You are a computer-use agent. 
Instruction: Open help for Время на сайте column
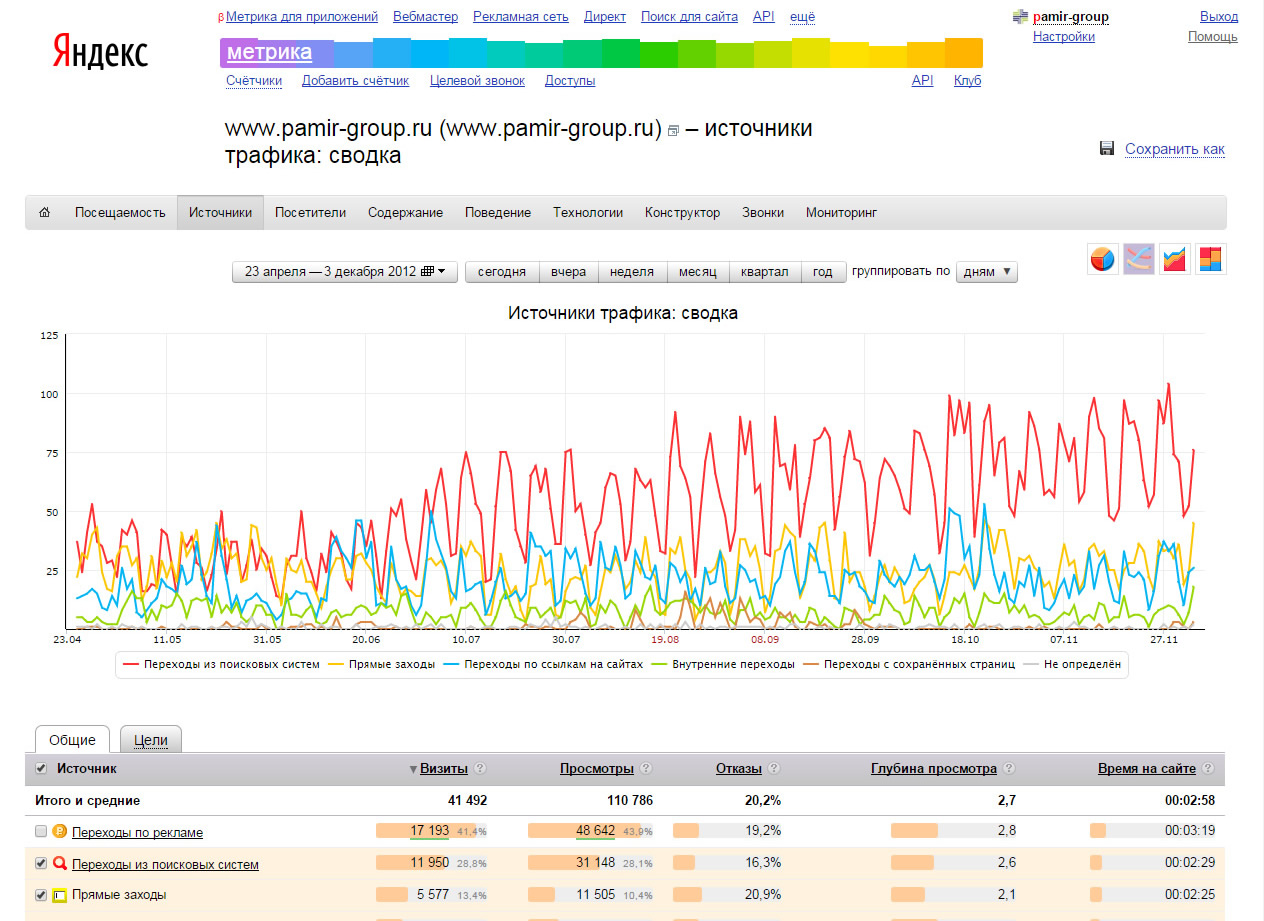(x=1207, y=769)
